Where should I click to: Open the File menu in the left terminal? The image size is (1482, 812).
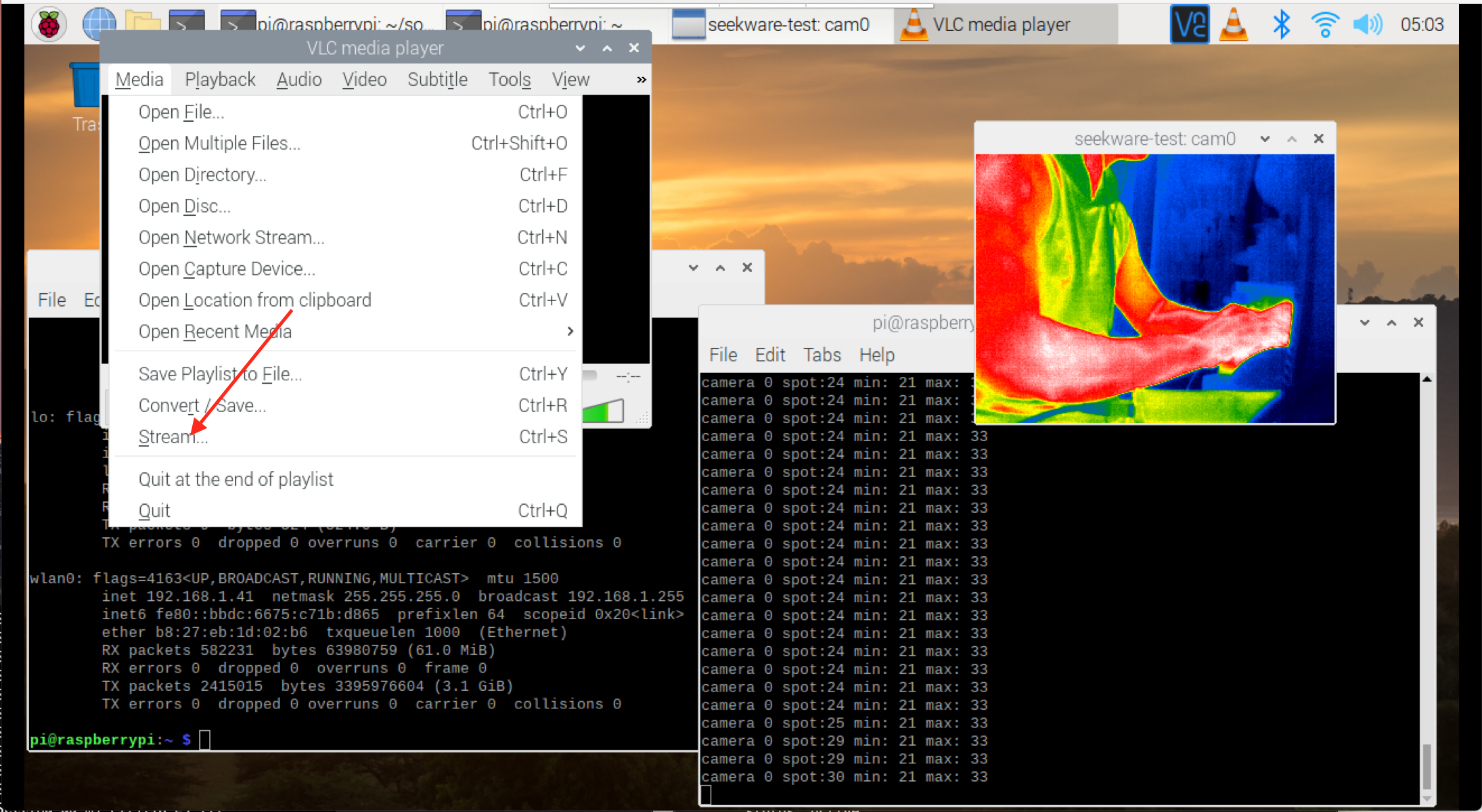52,300
